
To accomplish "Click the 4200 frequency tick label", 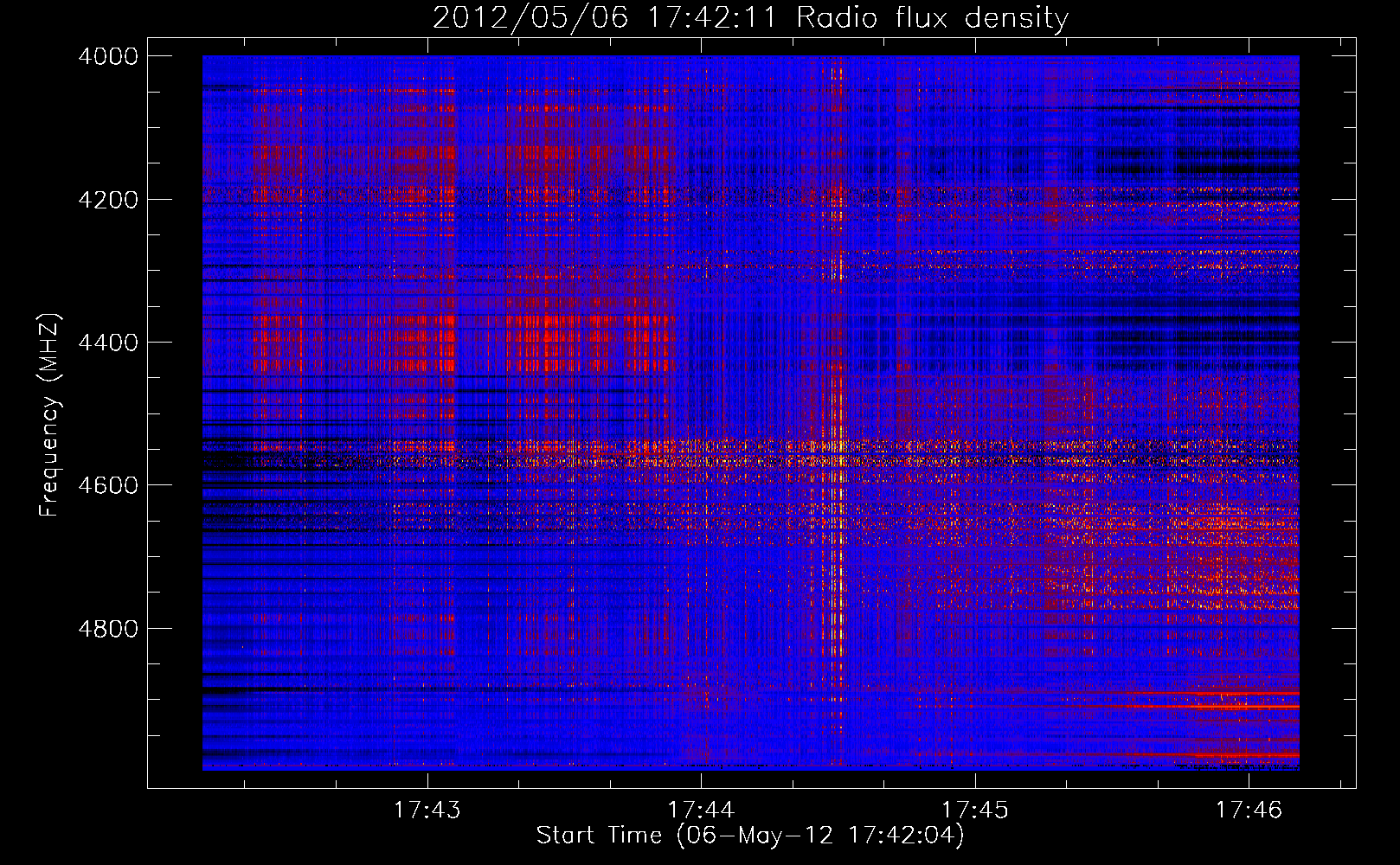I will click(x=108, y=200).
